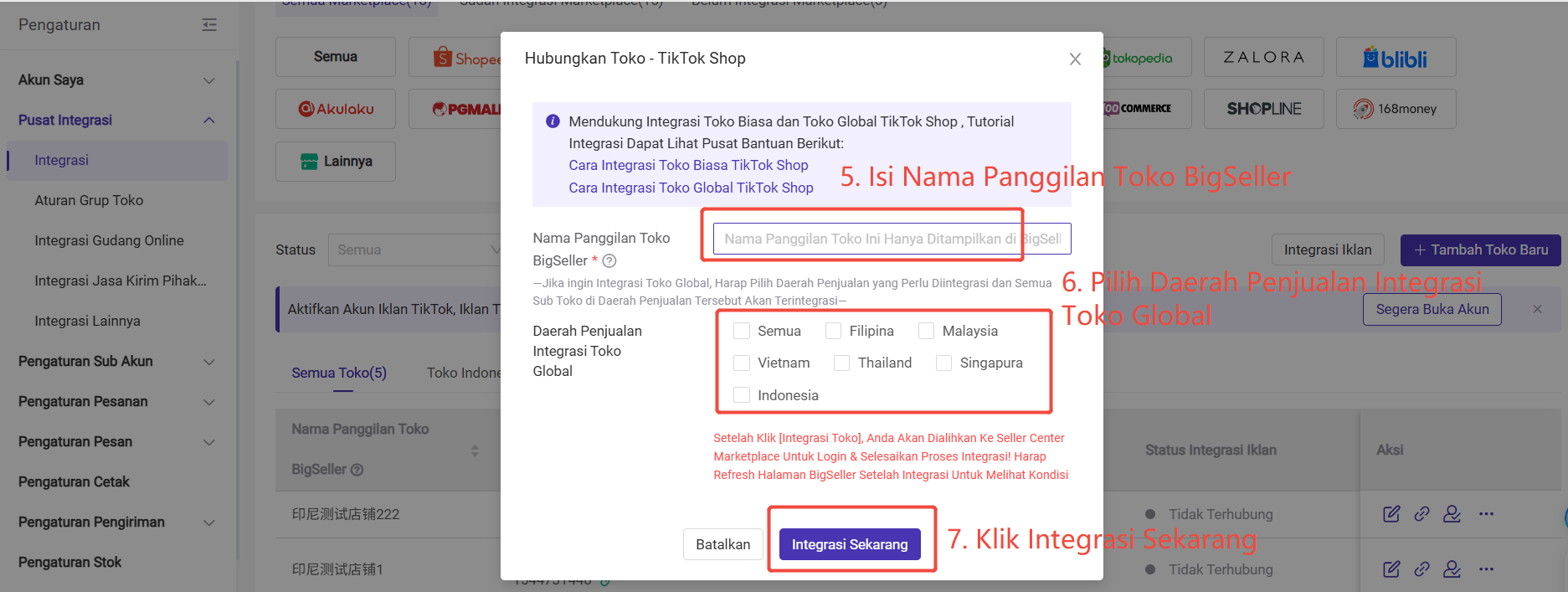1568x592 pixels.
Task: Switch to the Semua Toko(5) tab
Action: [x=339, y=373]
